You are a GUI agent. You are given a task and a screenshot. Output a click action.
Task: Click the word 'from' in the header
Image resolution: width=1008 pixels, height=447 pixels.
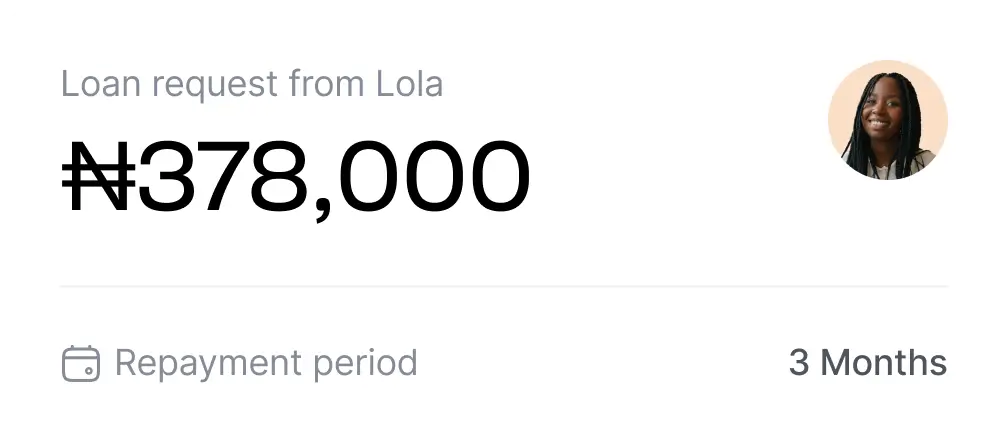pyautogui.click(x=327, y=84)
